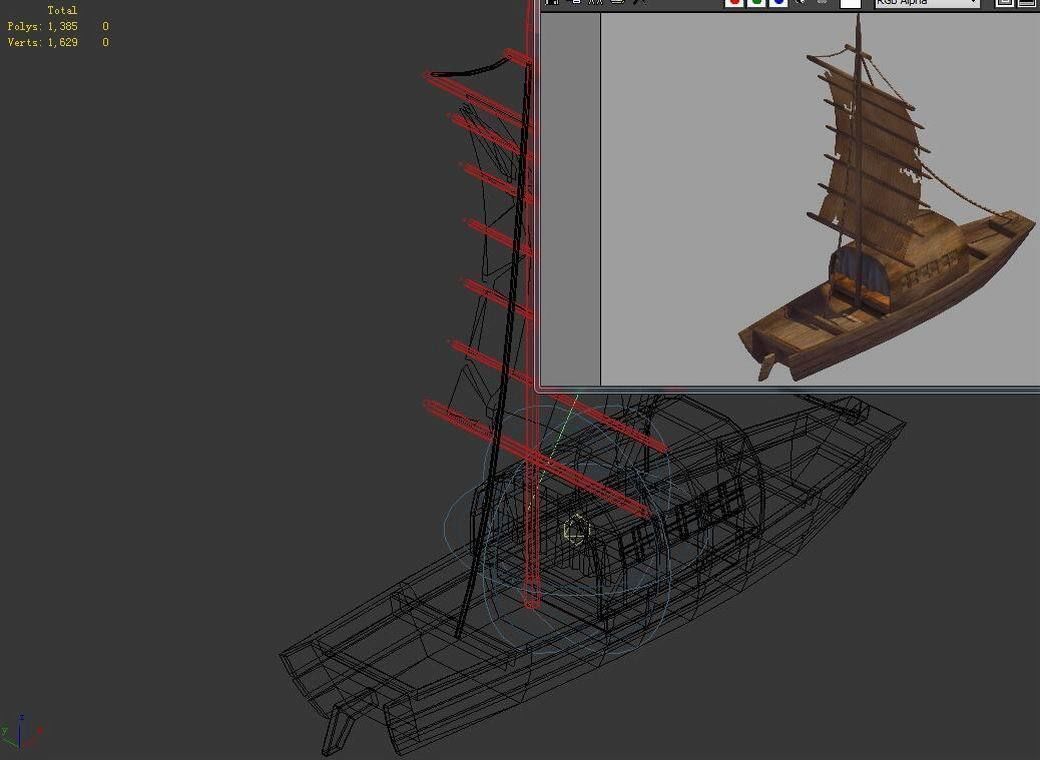Open the RGB Alpha channel dropdown
The height and width of the screenshot is (760, 1040).
click(927, 3)
